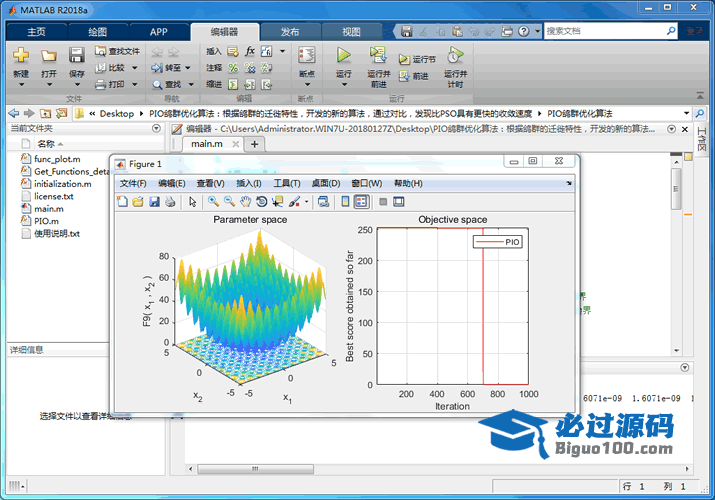Click the Link Plot icon in Figure 1

323,201
